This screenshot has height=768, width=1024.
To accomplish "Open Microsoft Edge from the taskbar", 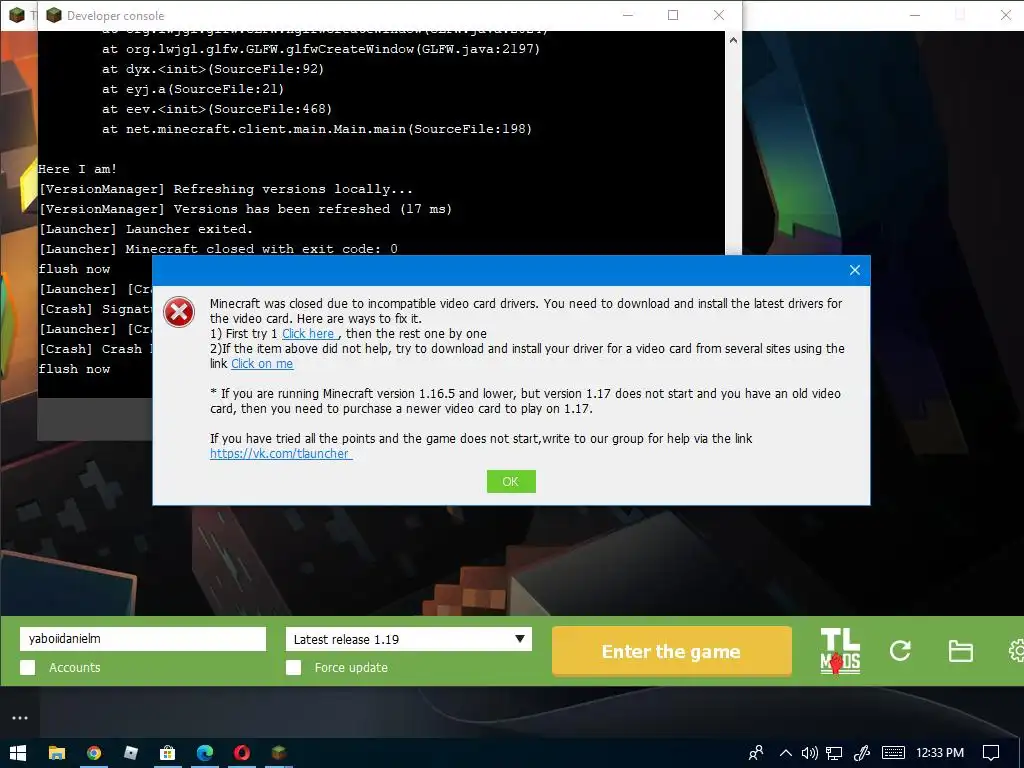I will 205,753.
